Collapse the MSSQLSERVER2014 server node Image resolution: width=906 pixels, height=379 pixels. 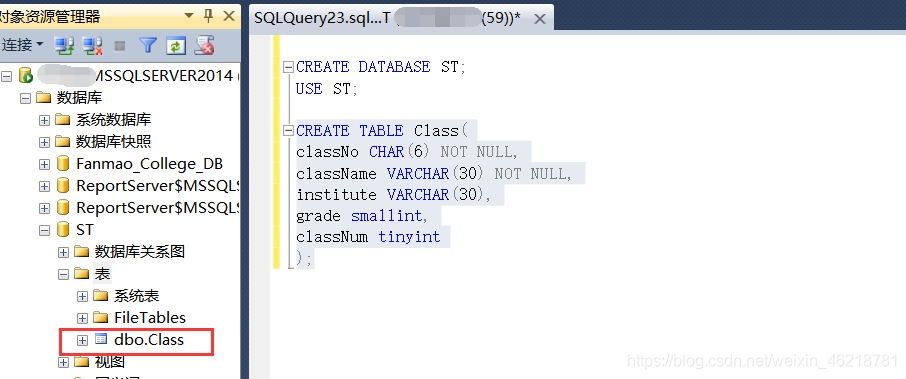tap(6, 76)
